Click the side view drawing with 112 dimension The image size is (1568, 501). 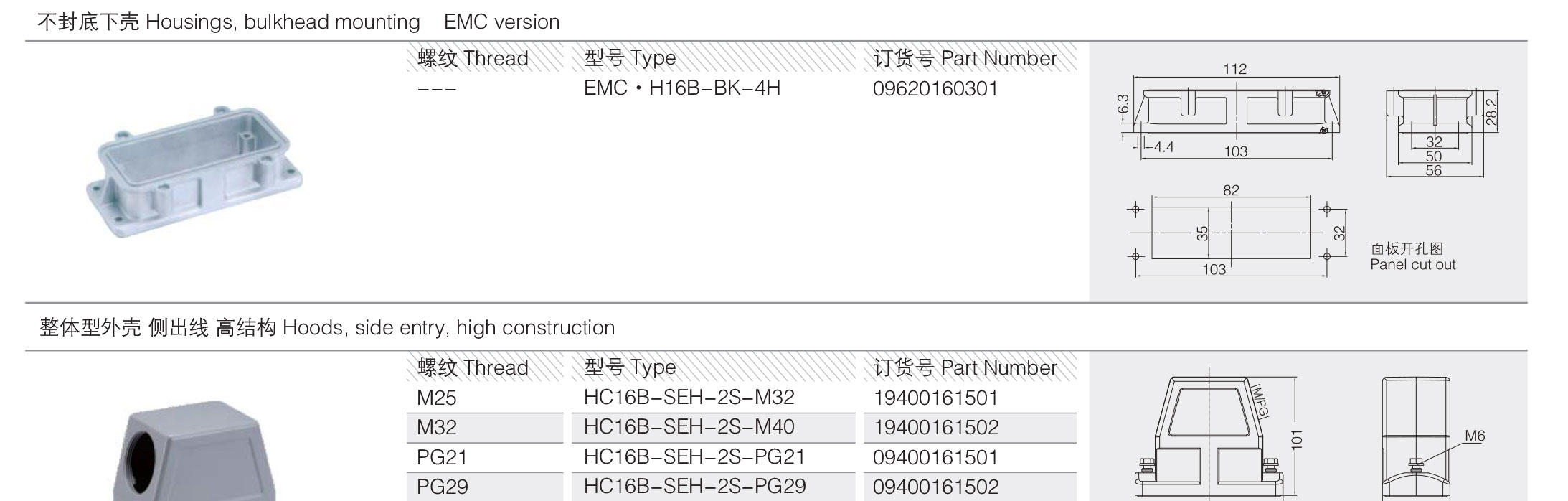[1231, 111]
